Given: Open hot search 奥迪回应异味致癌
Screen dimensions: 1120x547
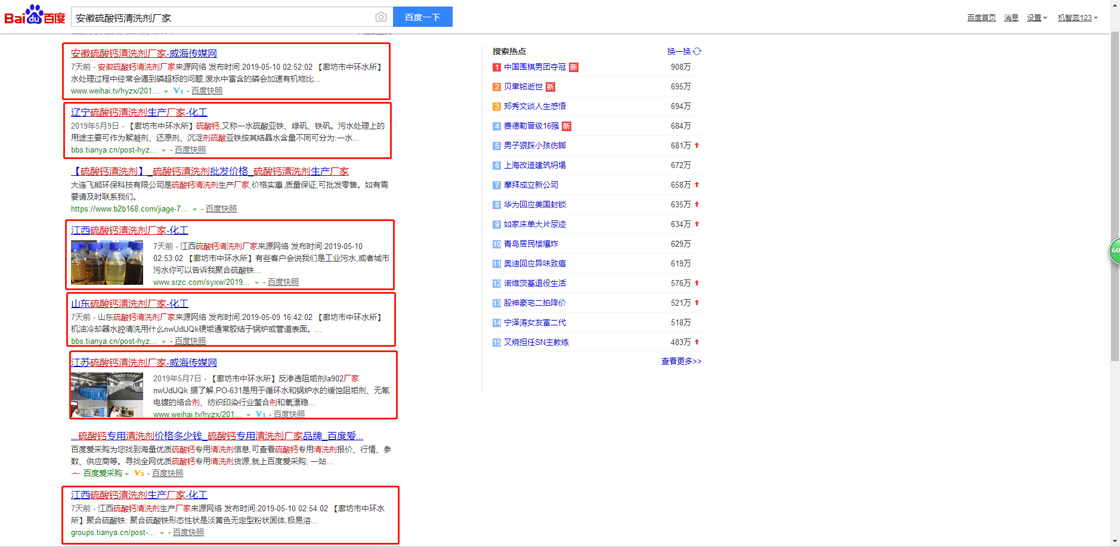Looking at the screenshot, I should [535, 264].
